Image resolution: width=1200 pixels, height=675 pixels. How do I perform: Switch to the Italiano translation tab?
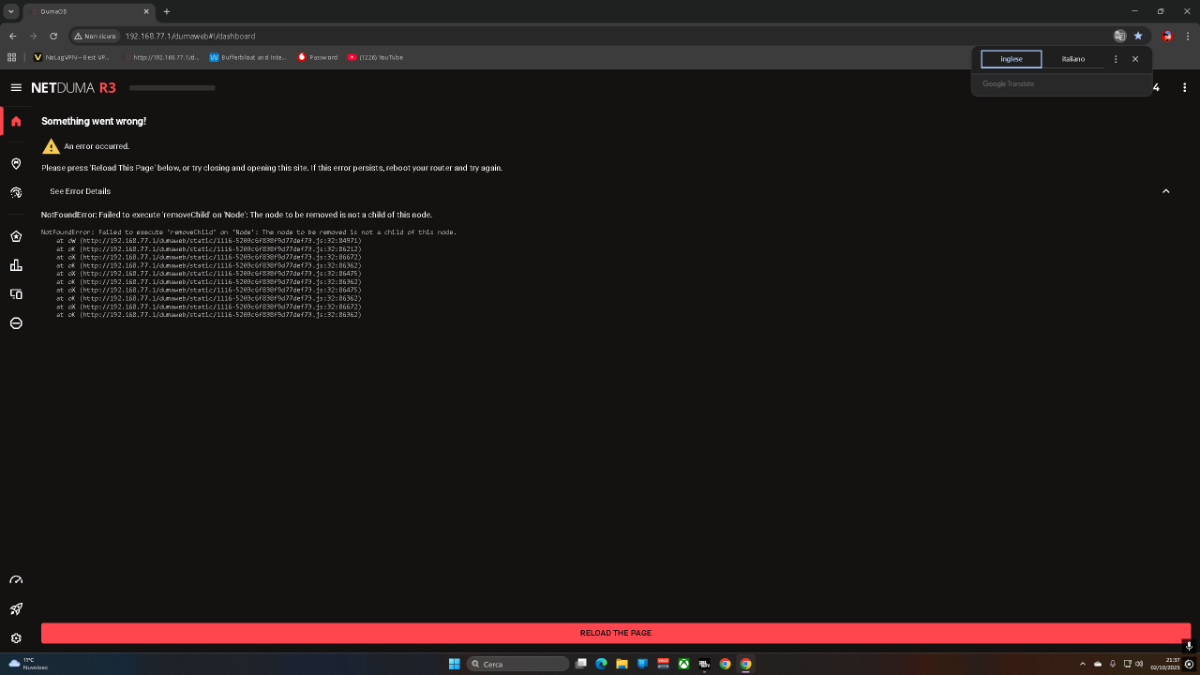point(1073,59)
